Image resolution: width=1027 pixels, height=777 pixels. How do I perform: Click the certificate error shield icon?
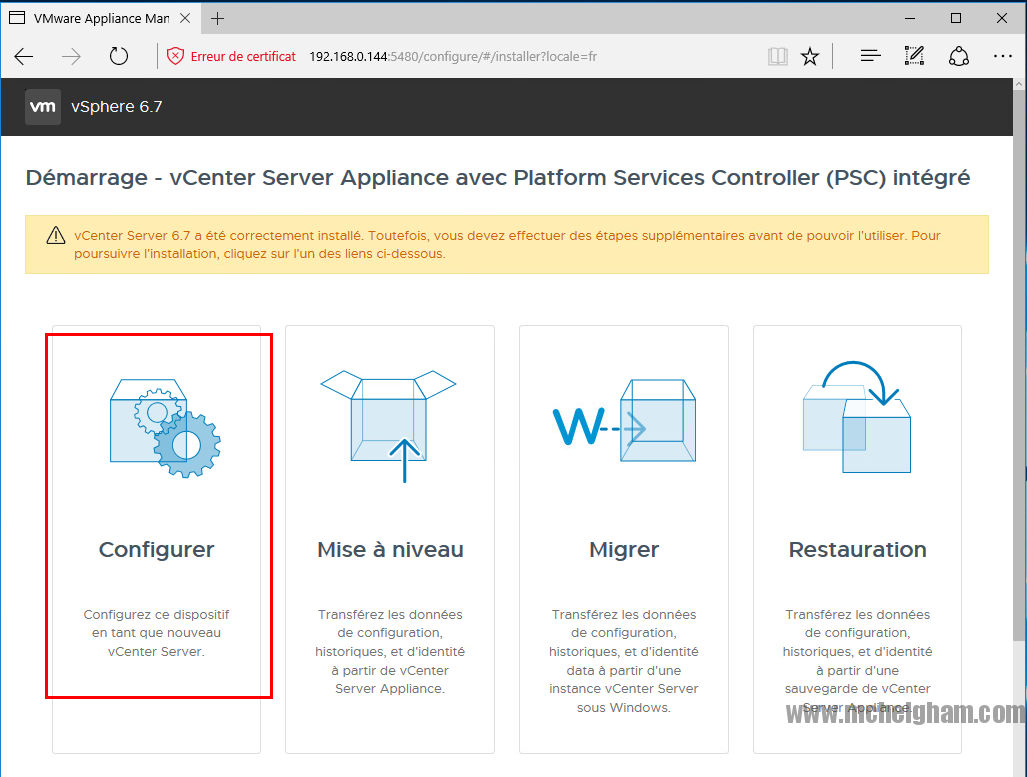[175, 56]
